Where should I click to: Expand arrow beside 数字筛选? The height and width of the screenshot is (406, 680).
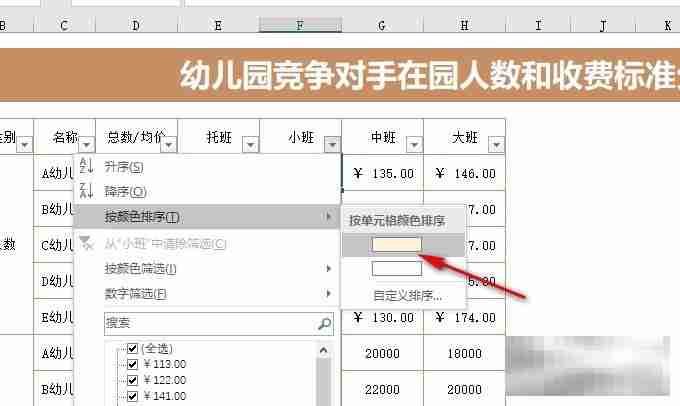328,294
